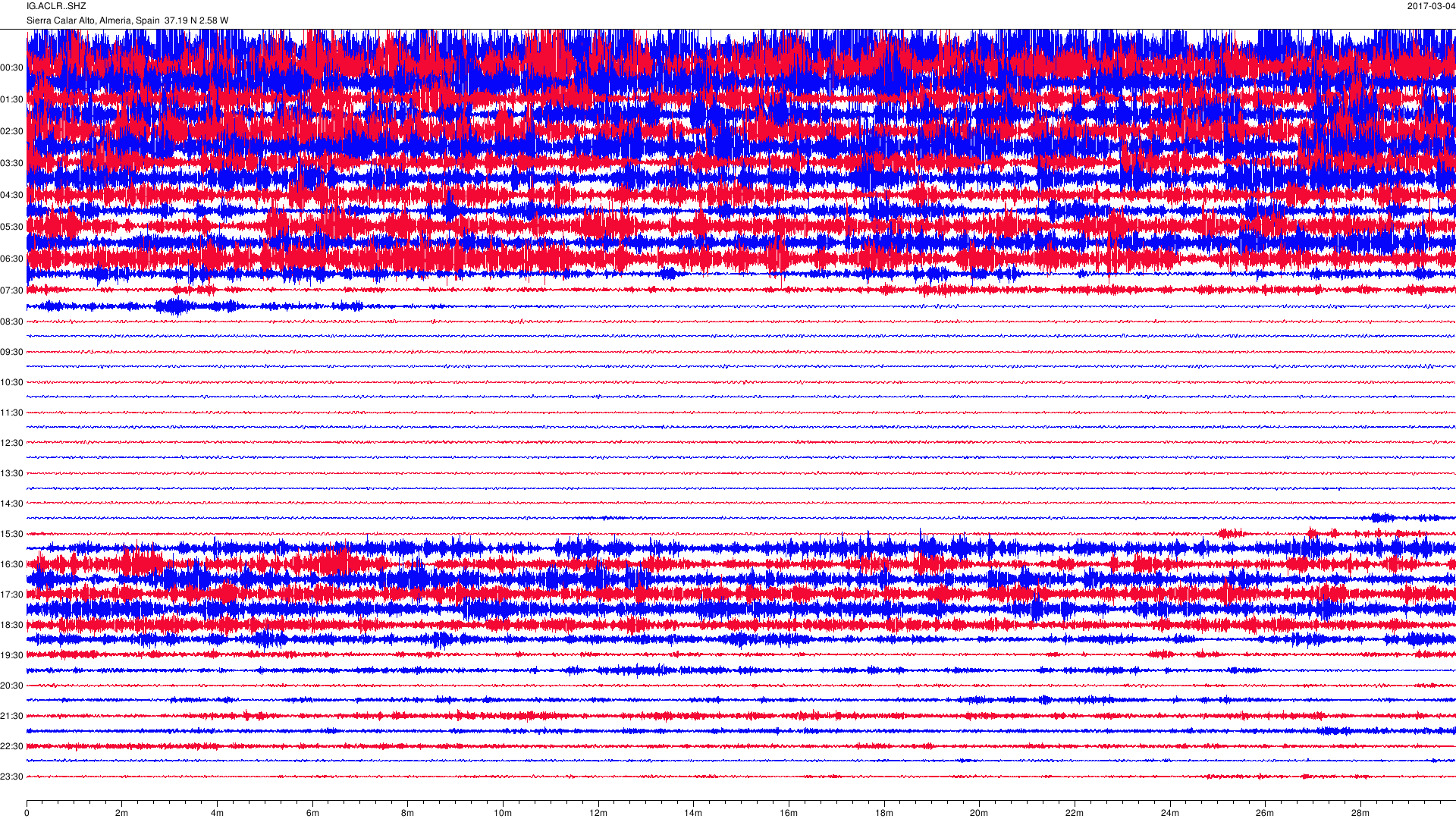The height and width of the screenshot is (819, 1456).
Task: Select the 10:30 time row label
Action: click(x=12, y=382)
